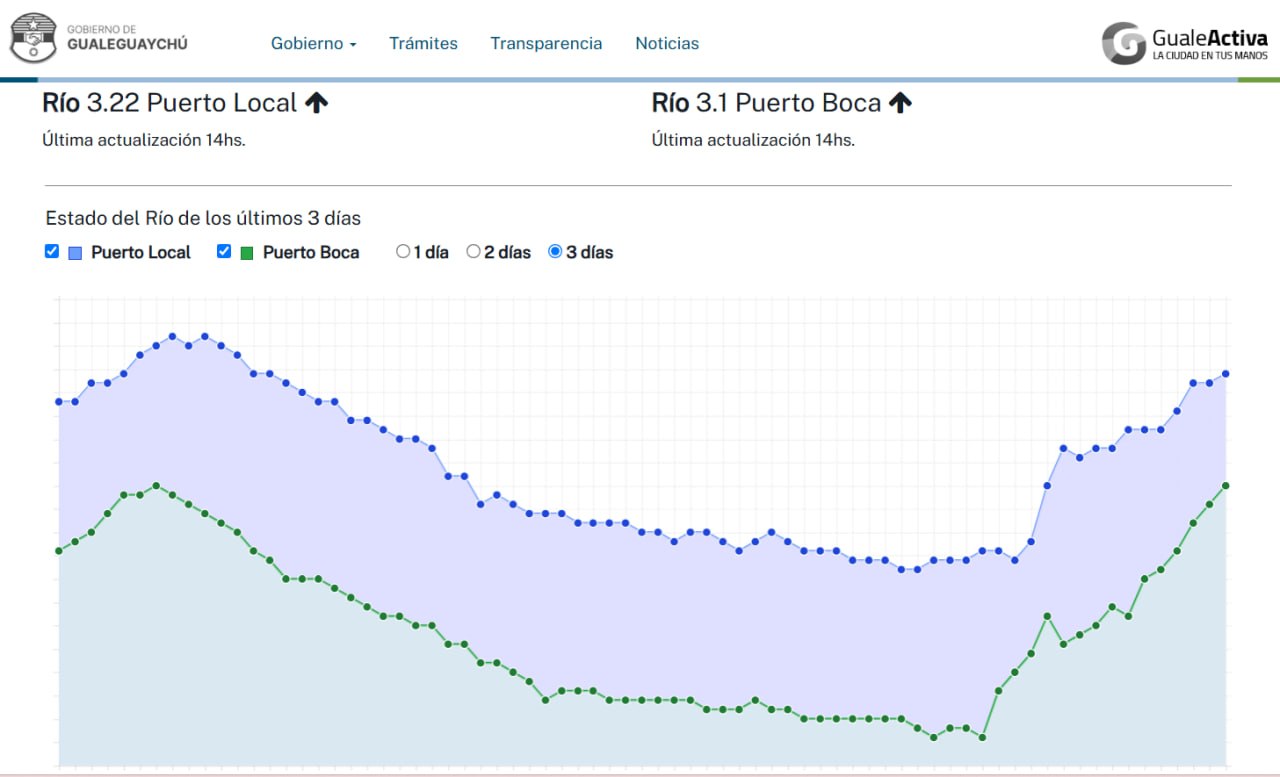Go to the Transparencia page
This screenshot has width=1280, height=777.
click(x=546, y=44)
